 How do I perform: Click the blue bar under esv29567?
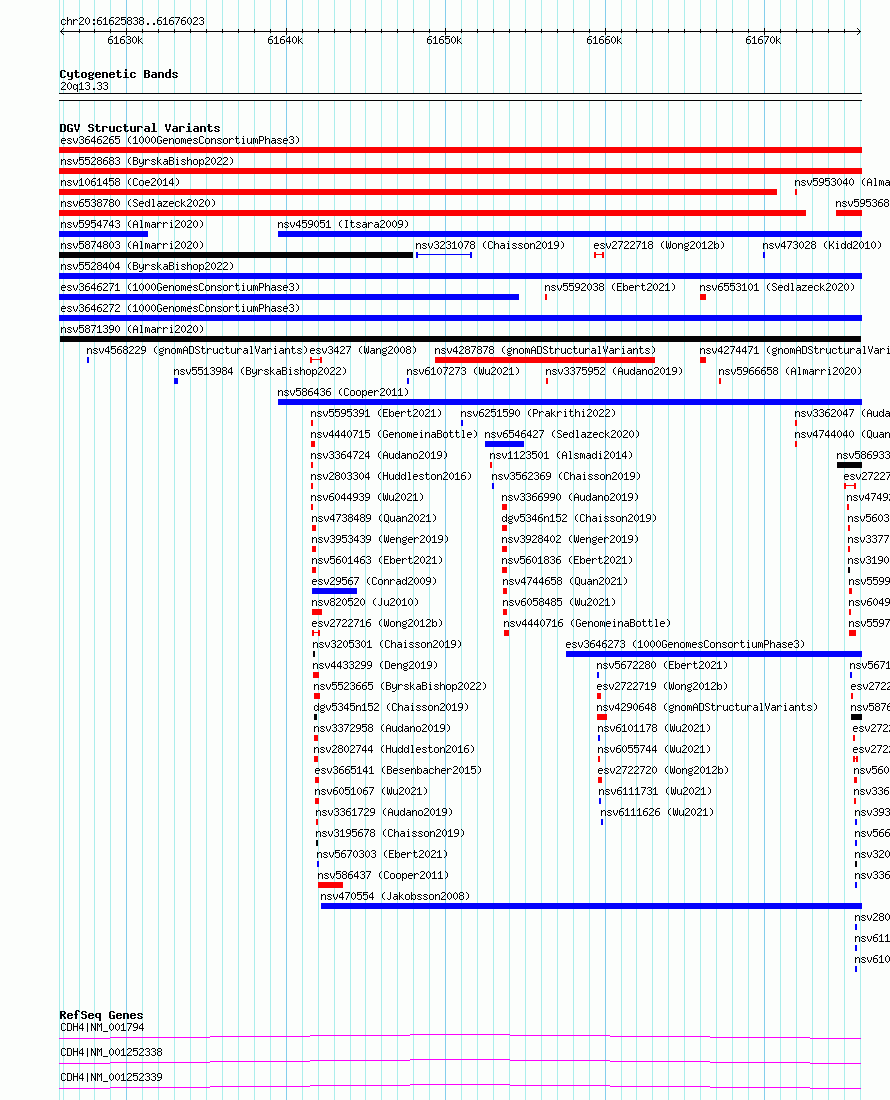[x=335, y=591]
